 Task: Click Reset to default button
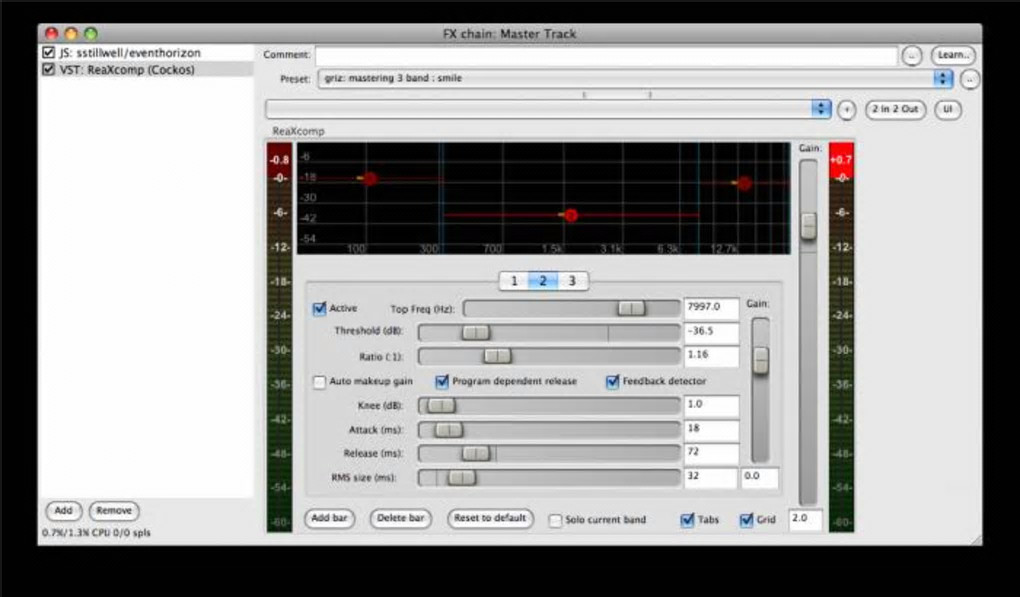490,519
